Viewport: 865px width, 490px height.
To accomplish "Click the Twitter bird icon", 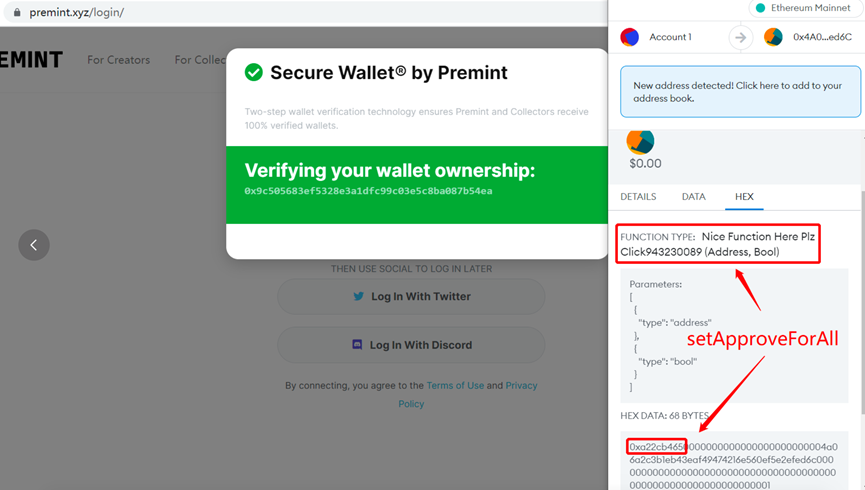I will (x=359, y=296).
